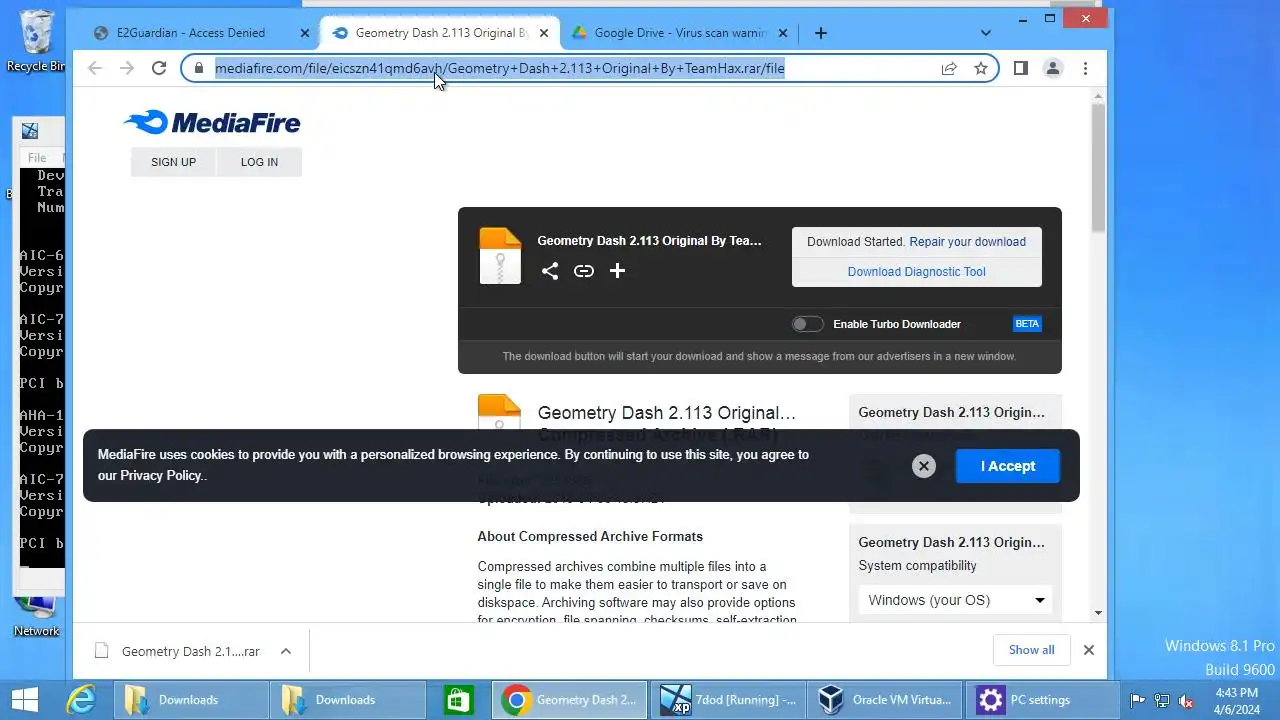The height and width of the screenshot is (720, 1280).
Task: Open the Windows Start button
Action: (x=24, y=699)
